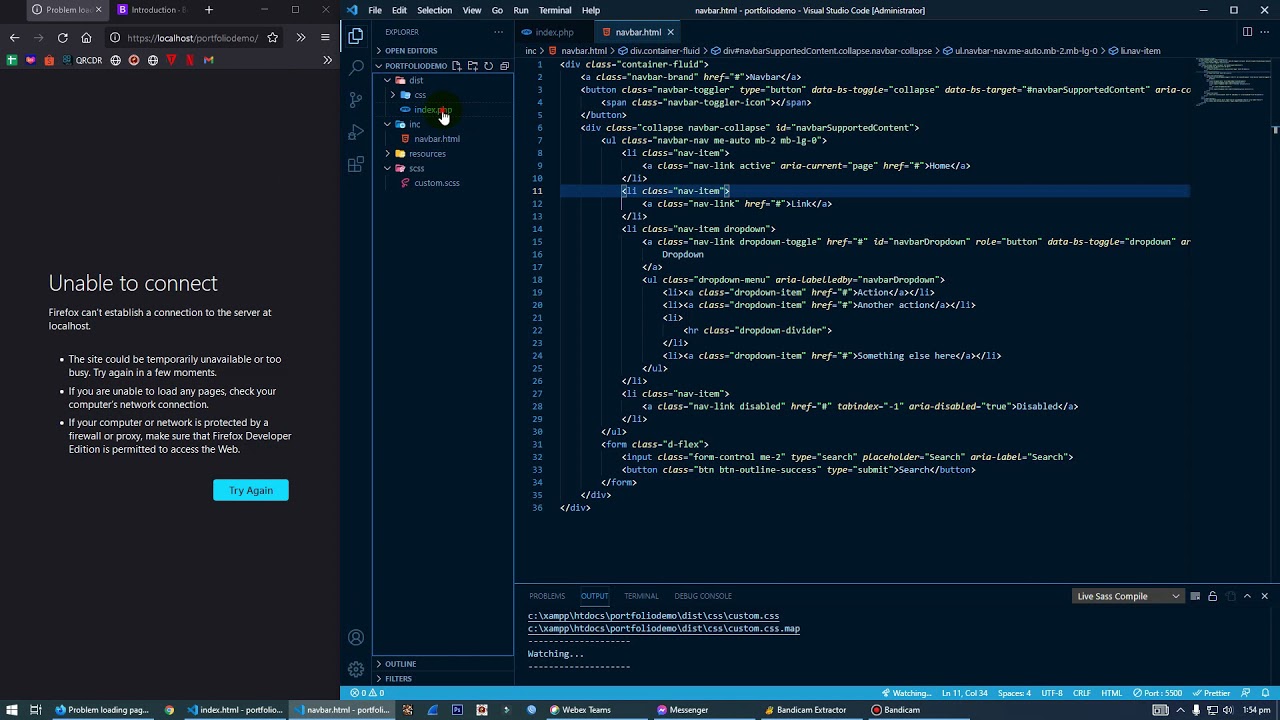Click the Try Again button
This screenshot has width=1280, height=720.
tap(250, 490)
